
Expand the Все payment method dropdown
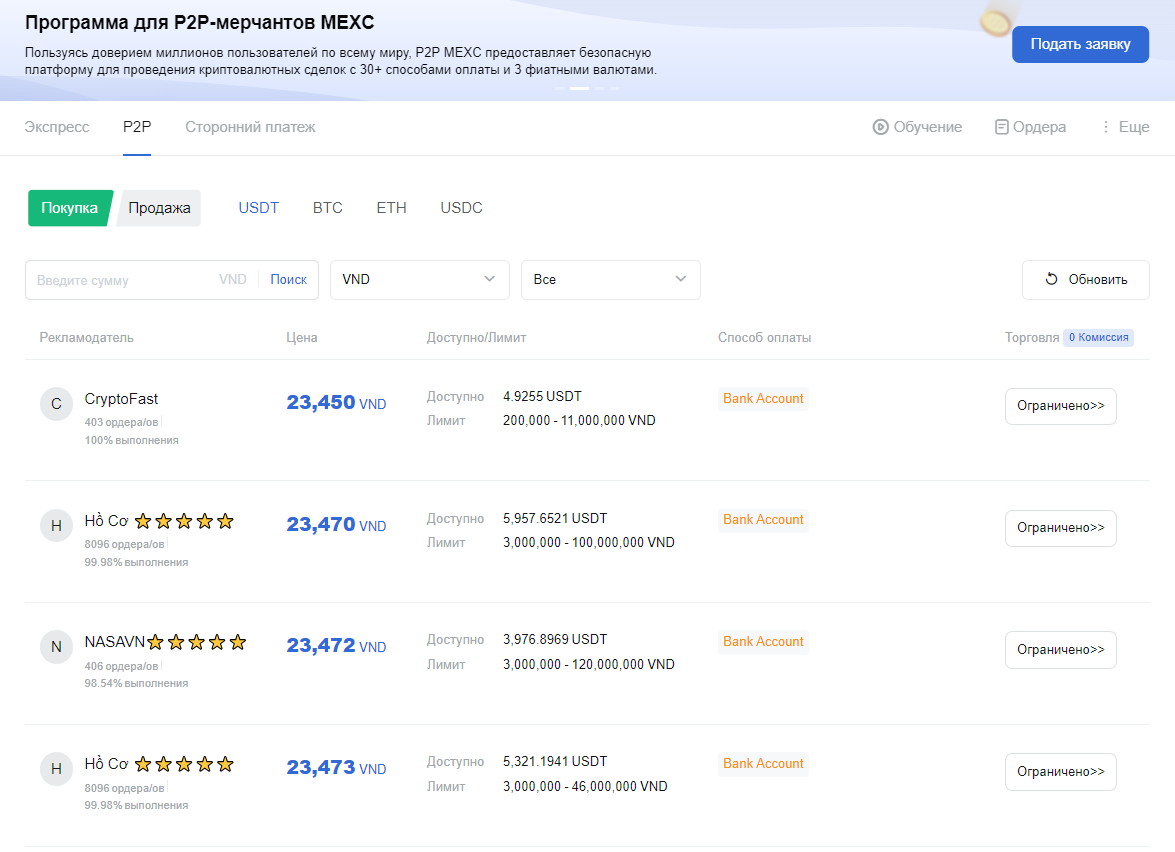pos(610,280)
